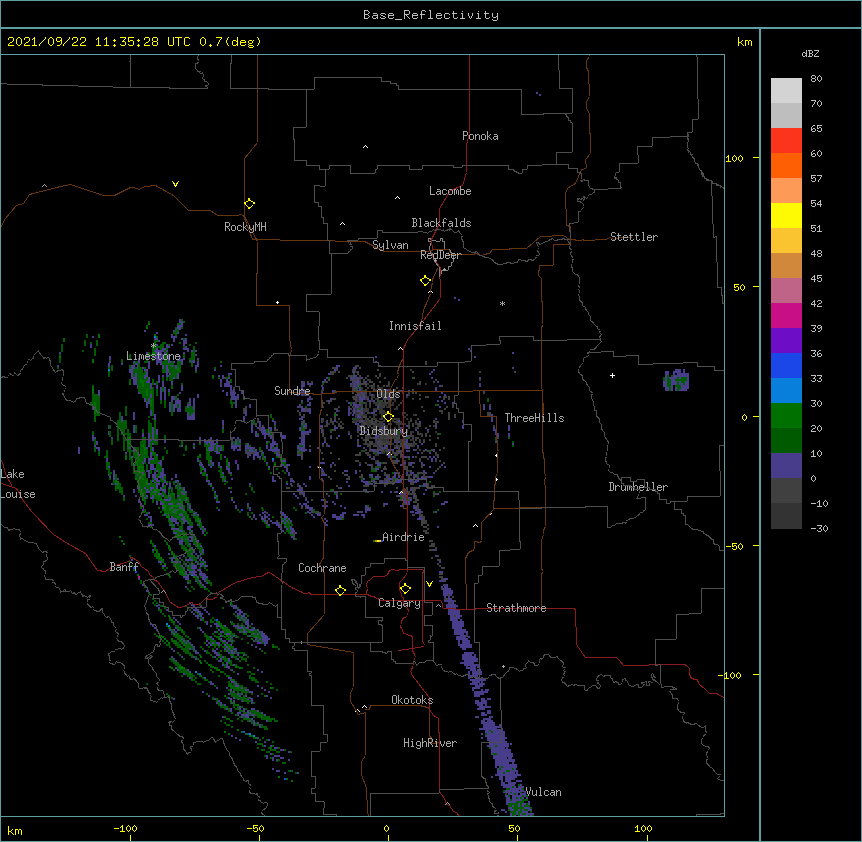Click the Didsbury label

point(383,431)
